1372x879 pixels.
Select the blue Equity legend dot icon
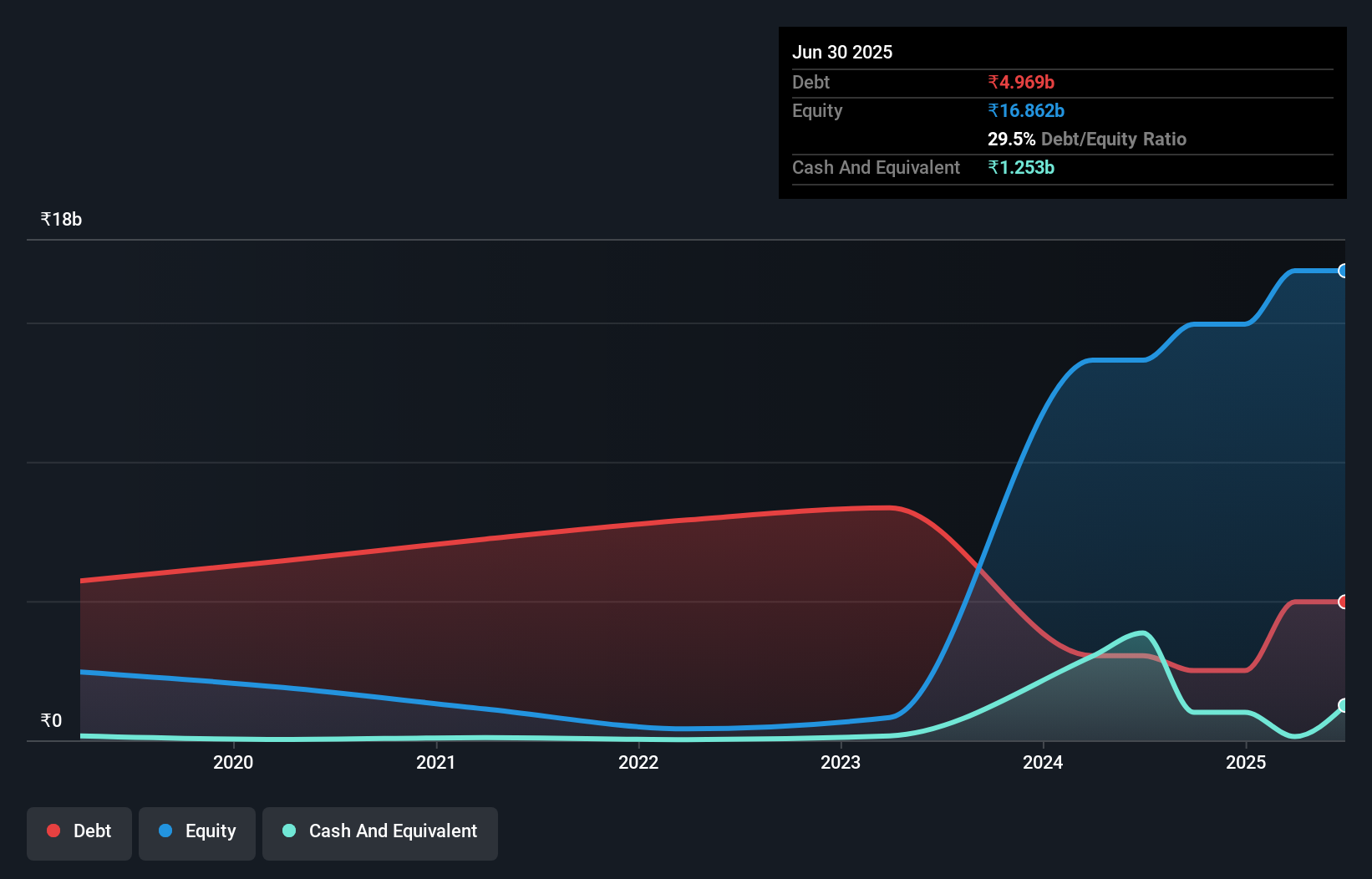166,831
